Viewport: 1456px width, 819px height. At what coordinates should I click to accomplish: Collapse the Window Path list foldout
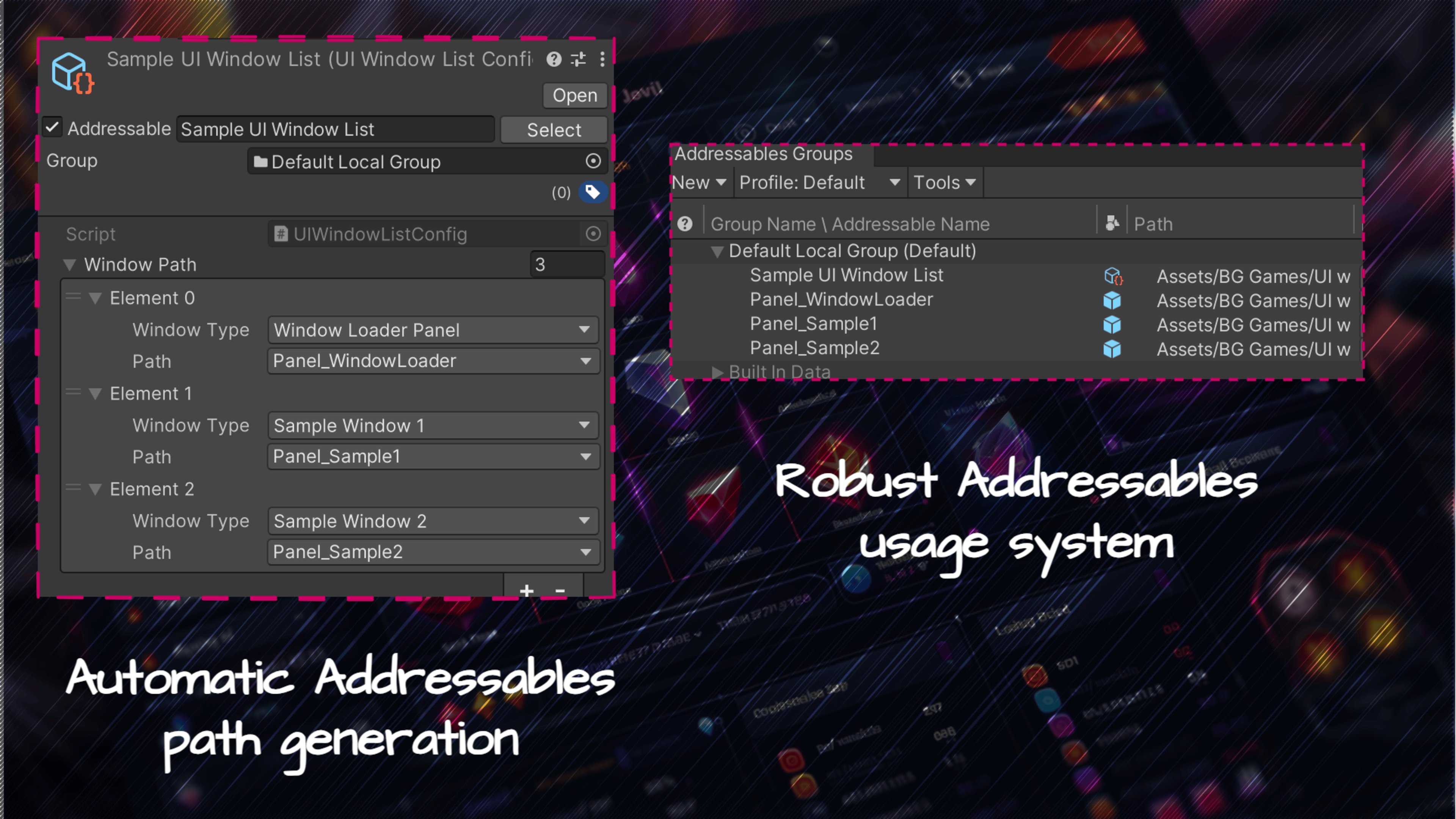tap(69, 265)
